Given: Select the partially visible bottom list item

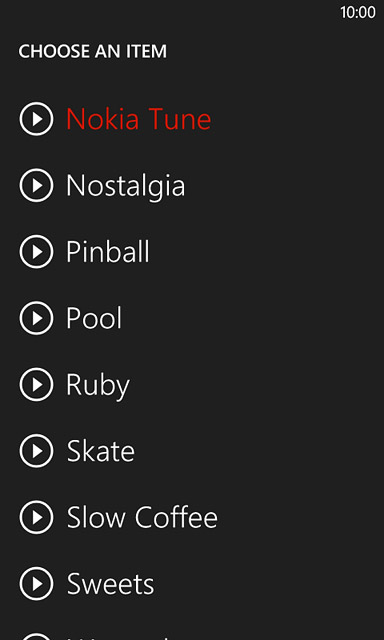Looking at the screenshot, I should (122, 638).
